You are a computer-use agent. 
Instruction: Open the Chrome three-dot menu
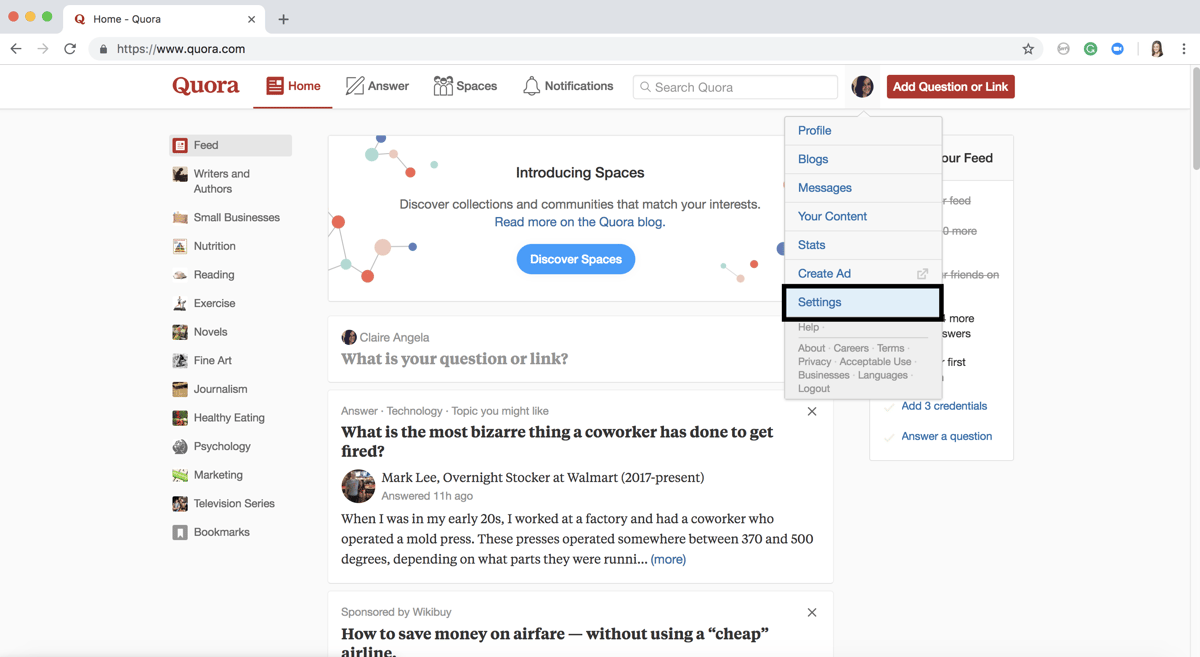click(1183, 48)
